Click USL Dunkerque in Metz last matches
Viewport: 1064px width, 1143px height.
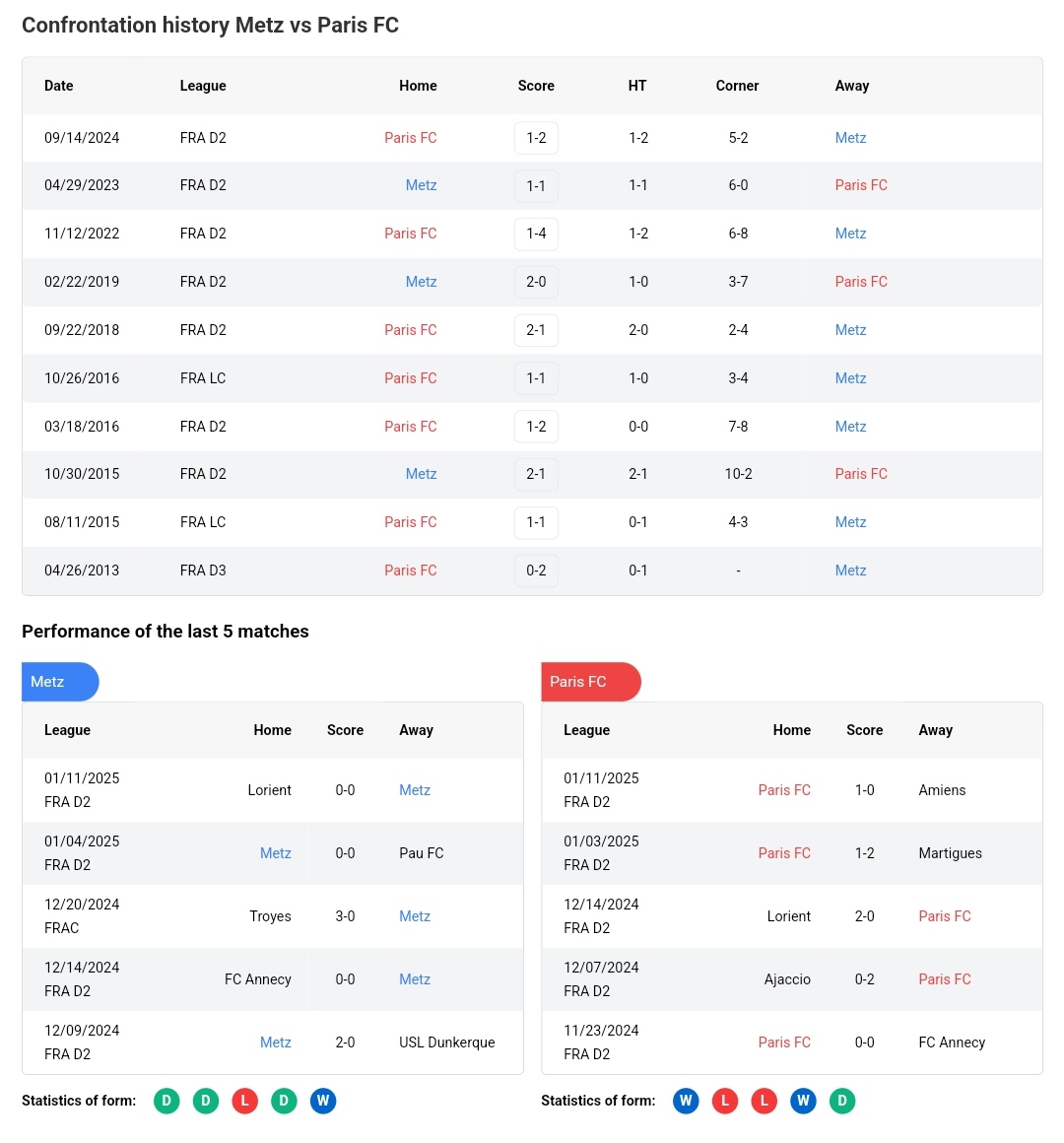[x=447, y=1042]
